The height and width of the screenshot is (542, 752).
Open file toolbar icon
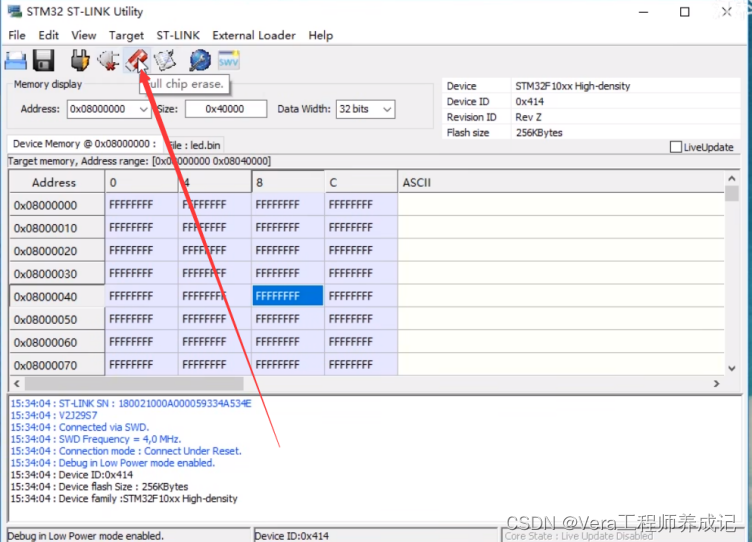point(16,61)
